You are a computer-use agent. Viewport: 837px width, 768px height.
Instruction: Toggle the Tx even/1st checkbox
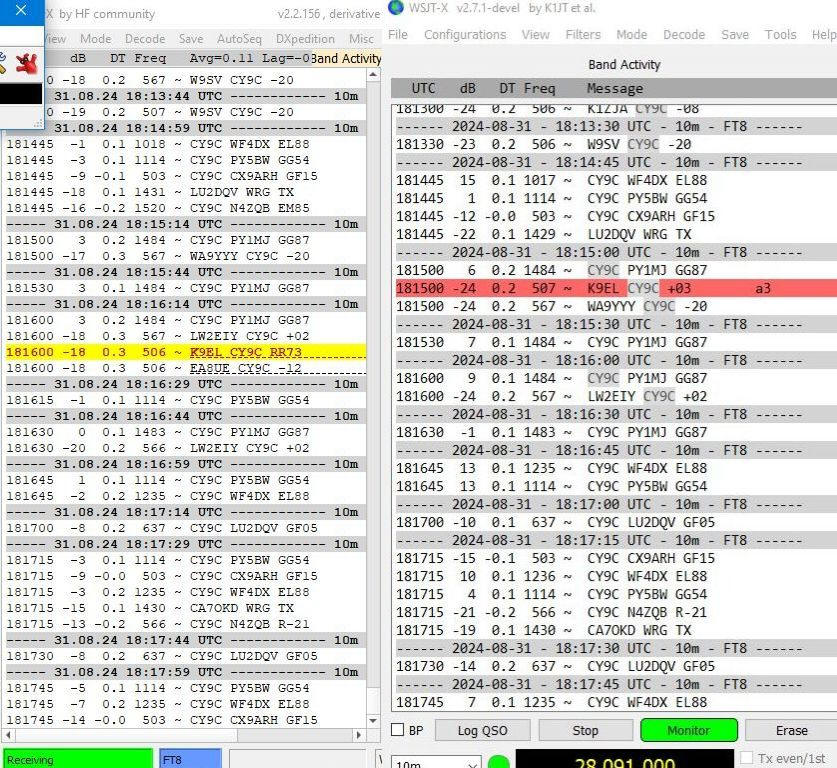[747, 759]
